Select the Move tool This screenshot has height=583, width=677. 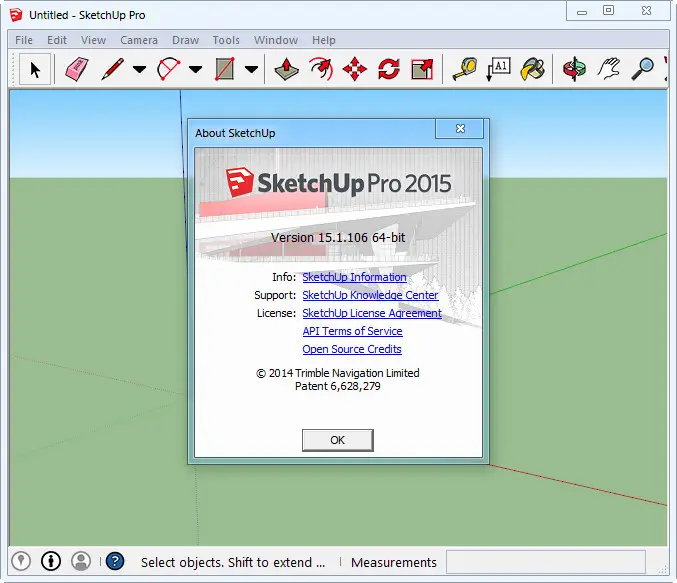pyautogui.click(x=354, y=69)
